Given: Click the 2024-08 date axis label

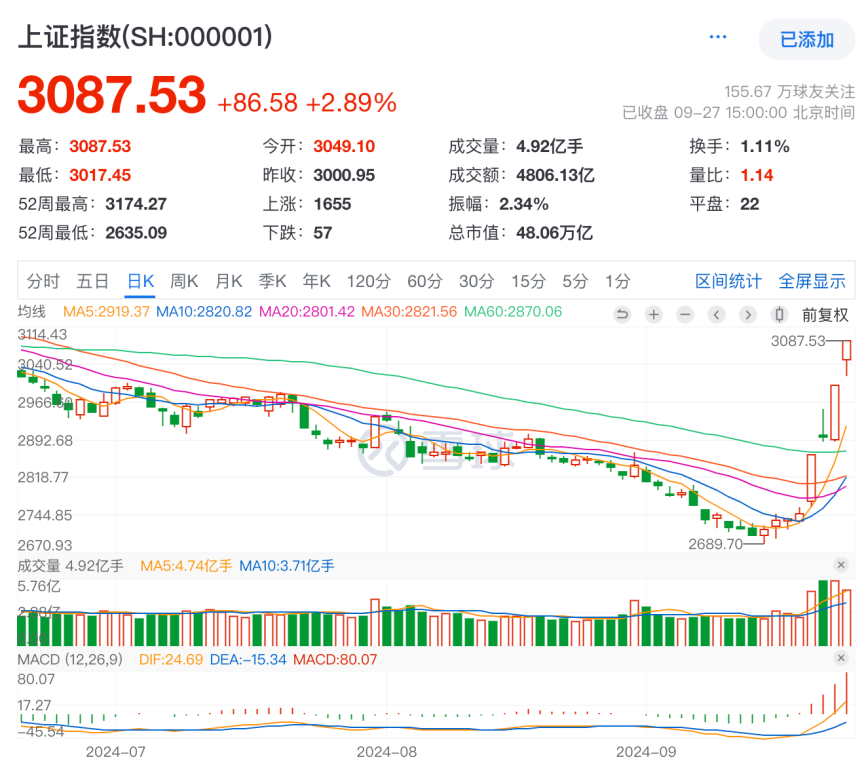Looking at the screenshot, I should coord(387,752).
